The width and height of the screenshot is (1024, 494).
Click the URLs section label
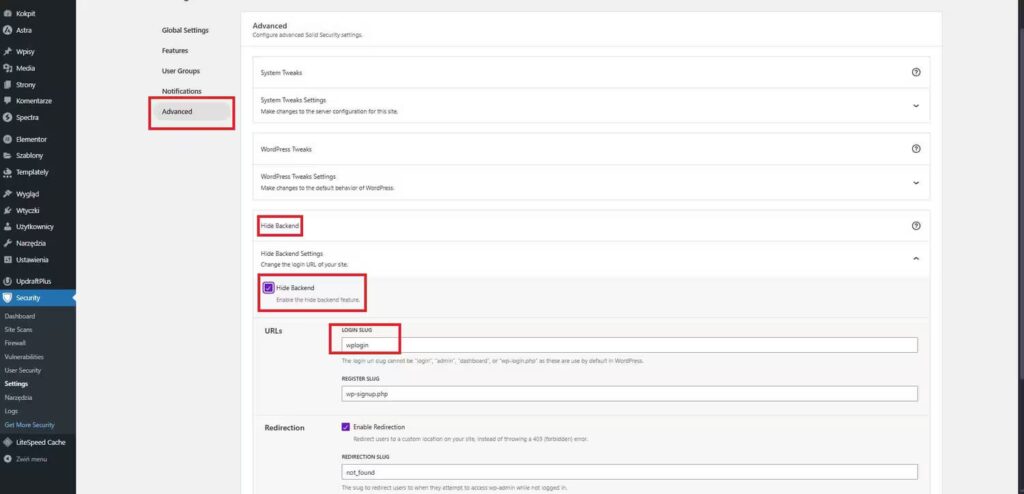click(274, 331)
